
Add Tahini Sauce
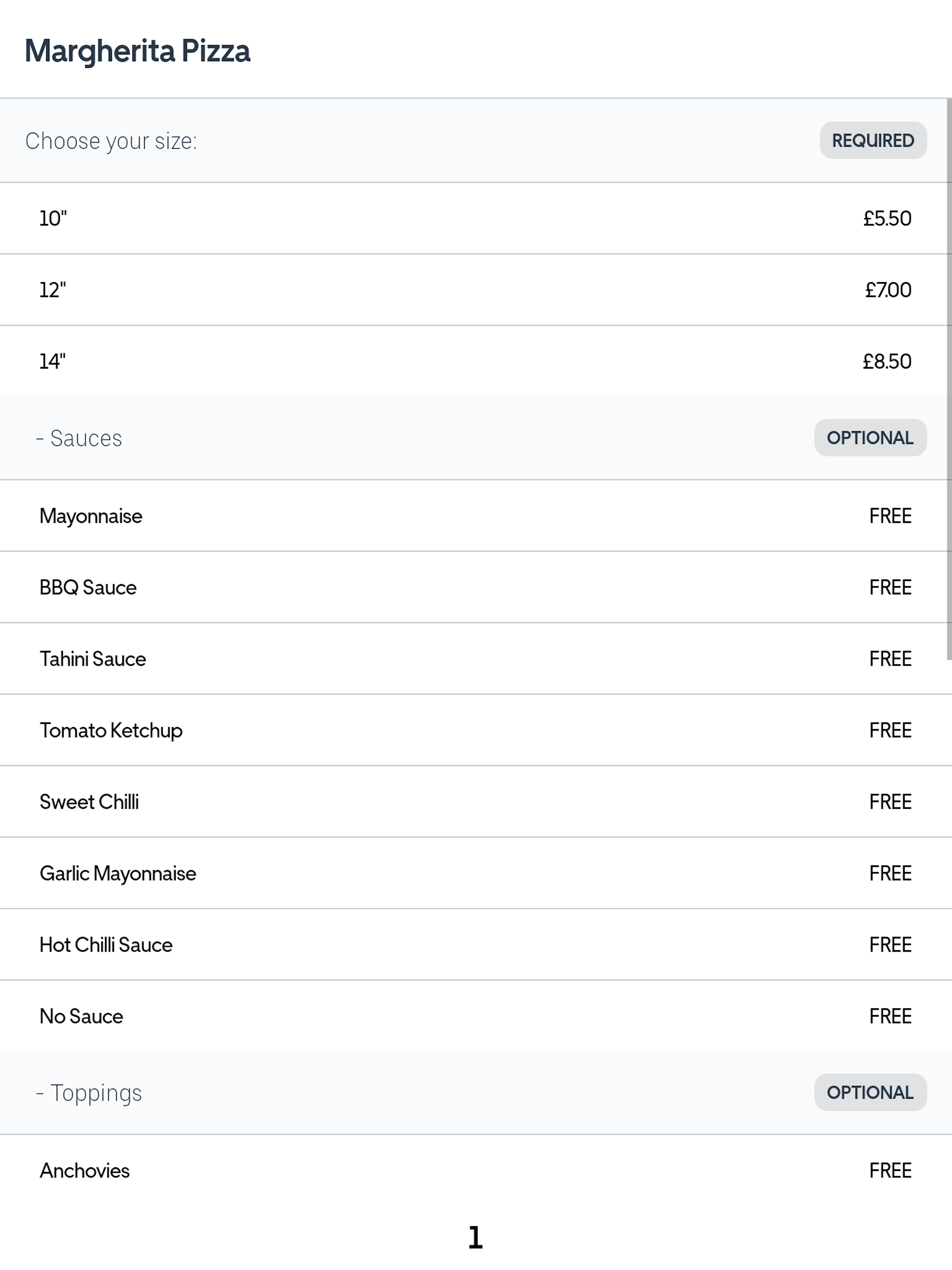pyautogui.click(x=476, y=659)
